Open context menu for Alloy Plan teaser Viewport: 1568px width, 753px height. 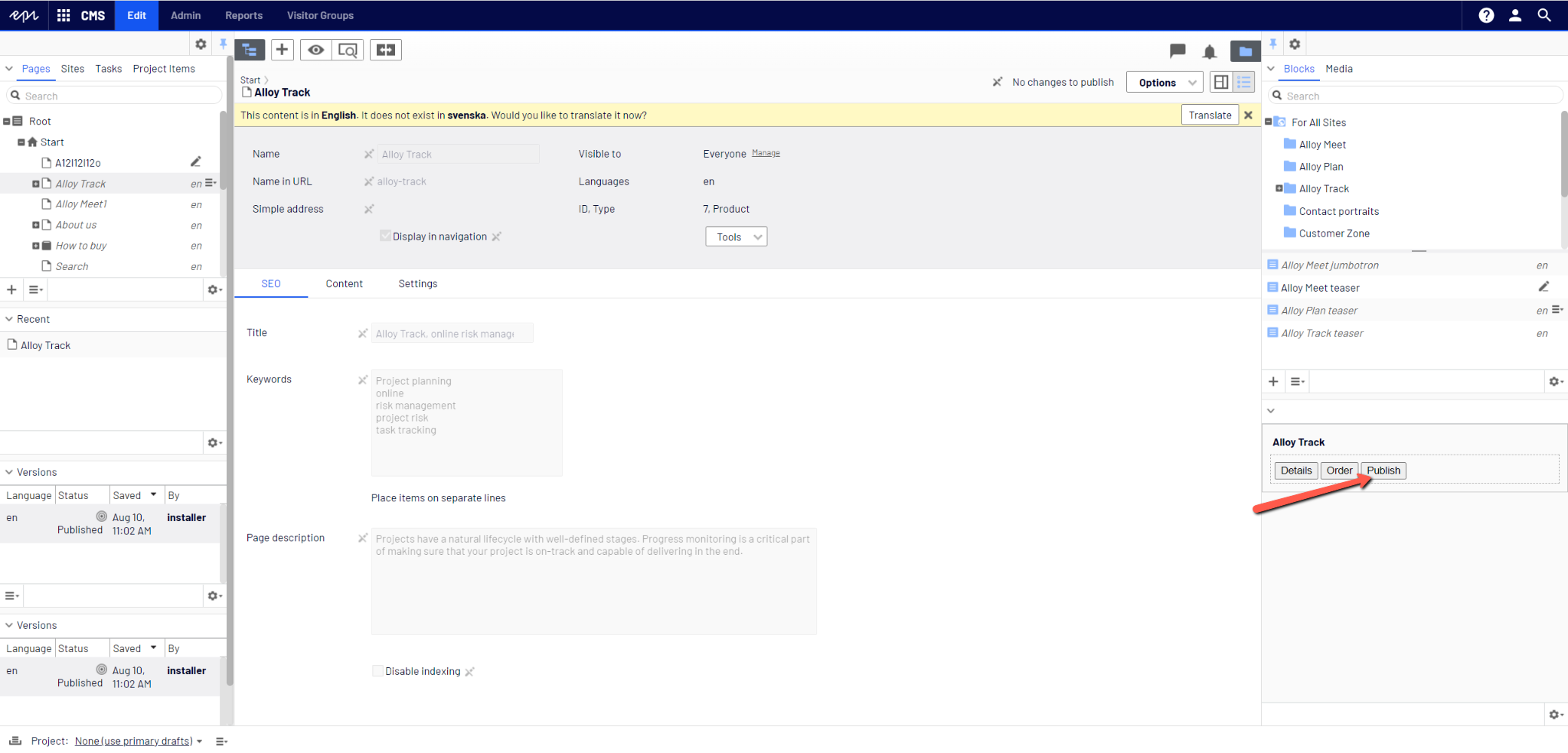click(1557, 310)
